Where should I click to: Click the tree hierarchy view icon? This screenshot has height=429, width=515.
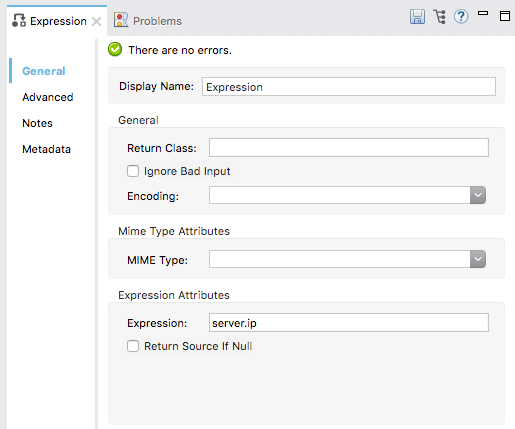pyautogui.click(x=439, y=16)
